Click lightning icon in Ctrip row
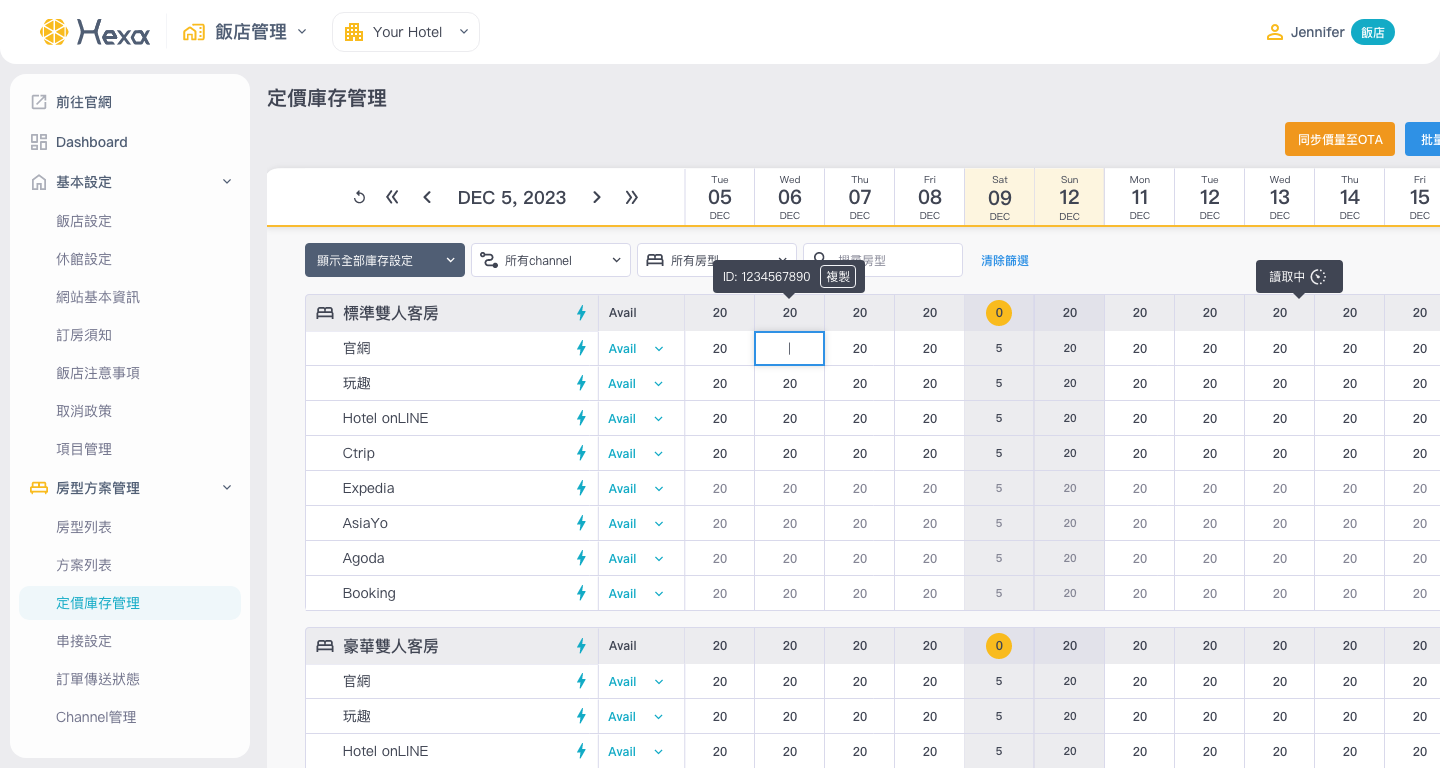 (x=581, y=453)
